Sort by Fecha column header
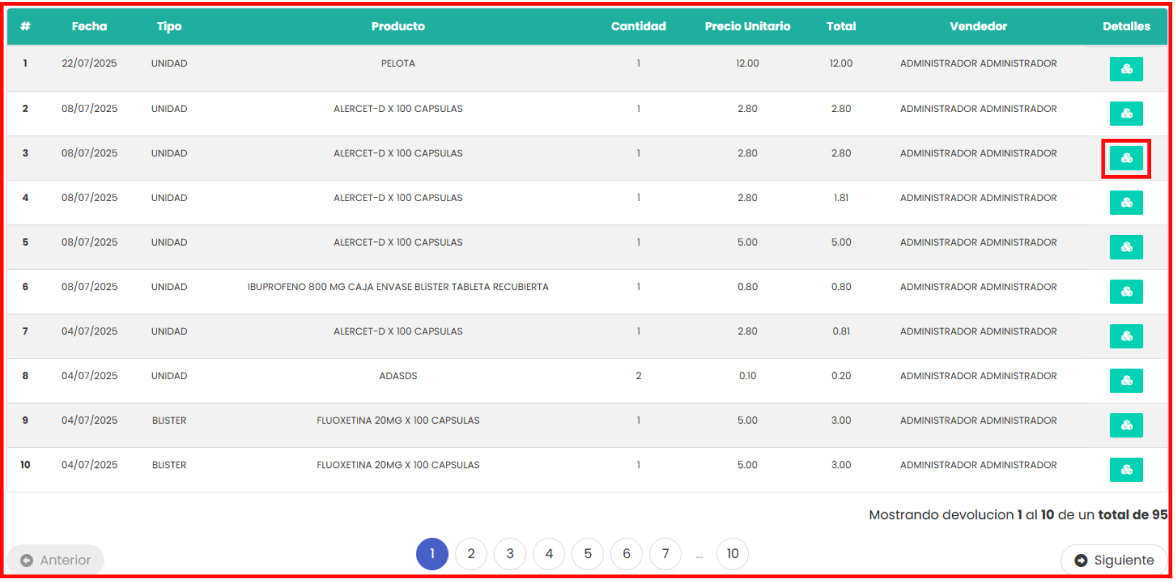 pos(89,27)
